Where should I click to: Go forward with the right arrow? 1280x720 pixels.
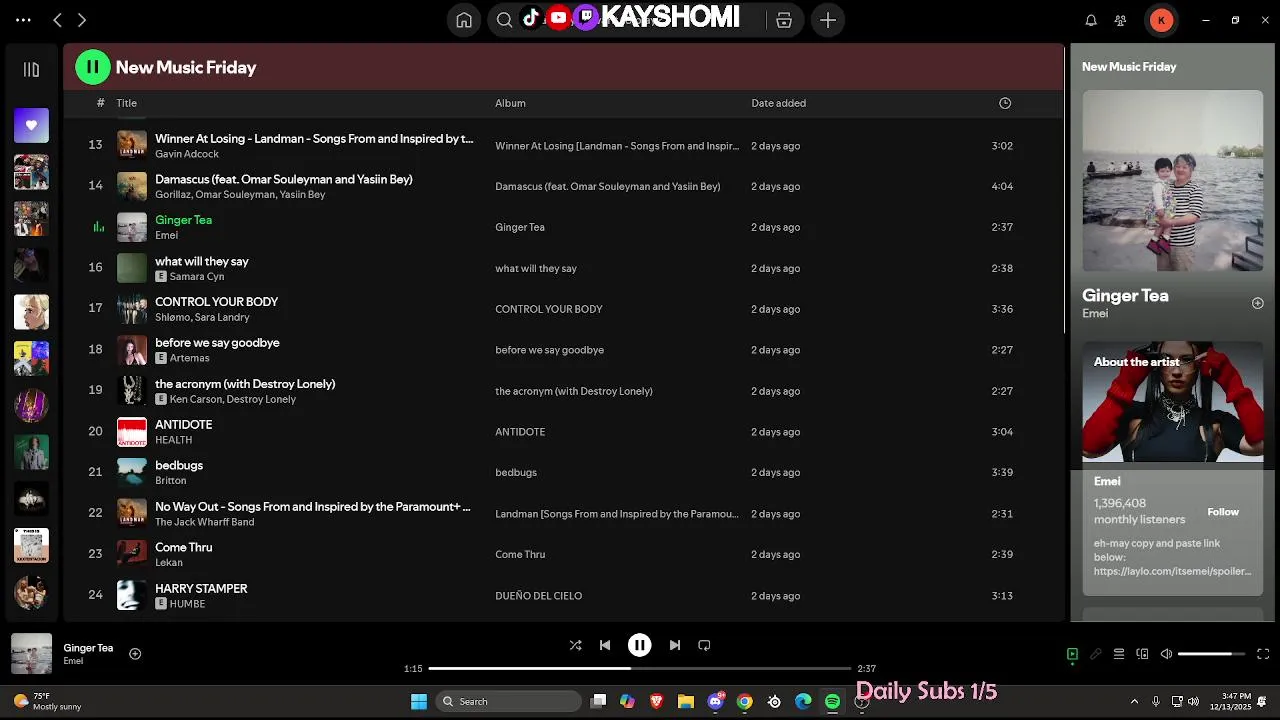pos(82,20)
